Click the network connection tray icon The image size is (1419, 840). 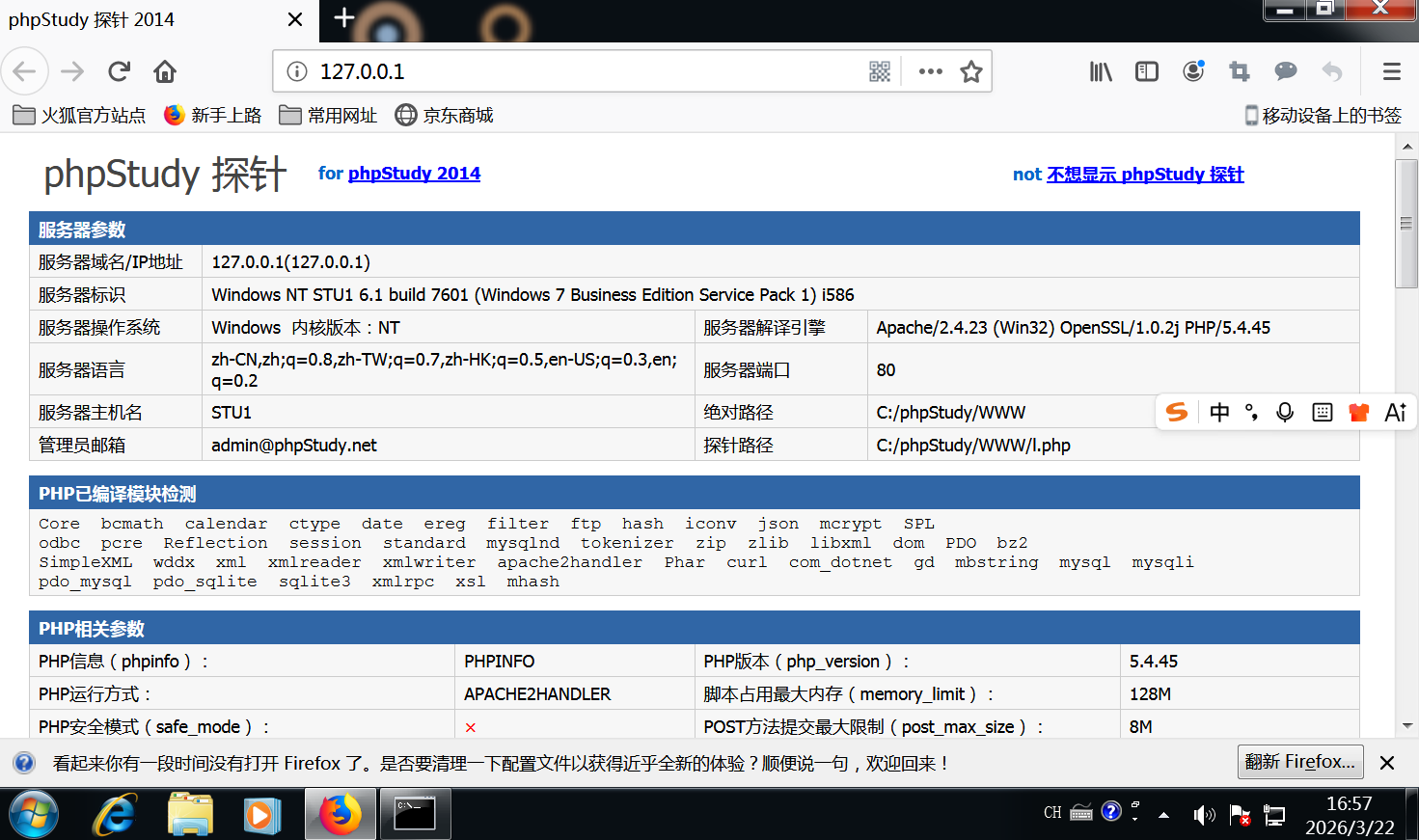[x=1274, y=815]
